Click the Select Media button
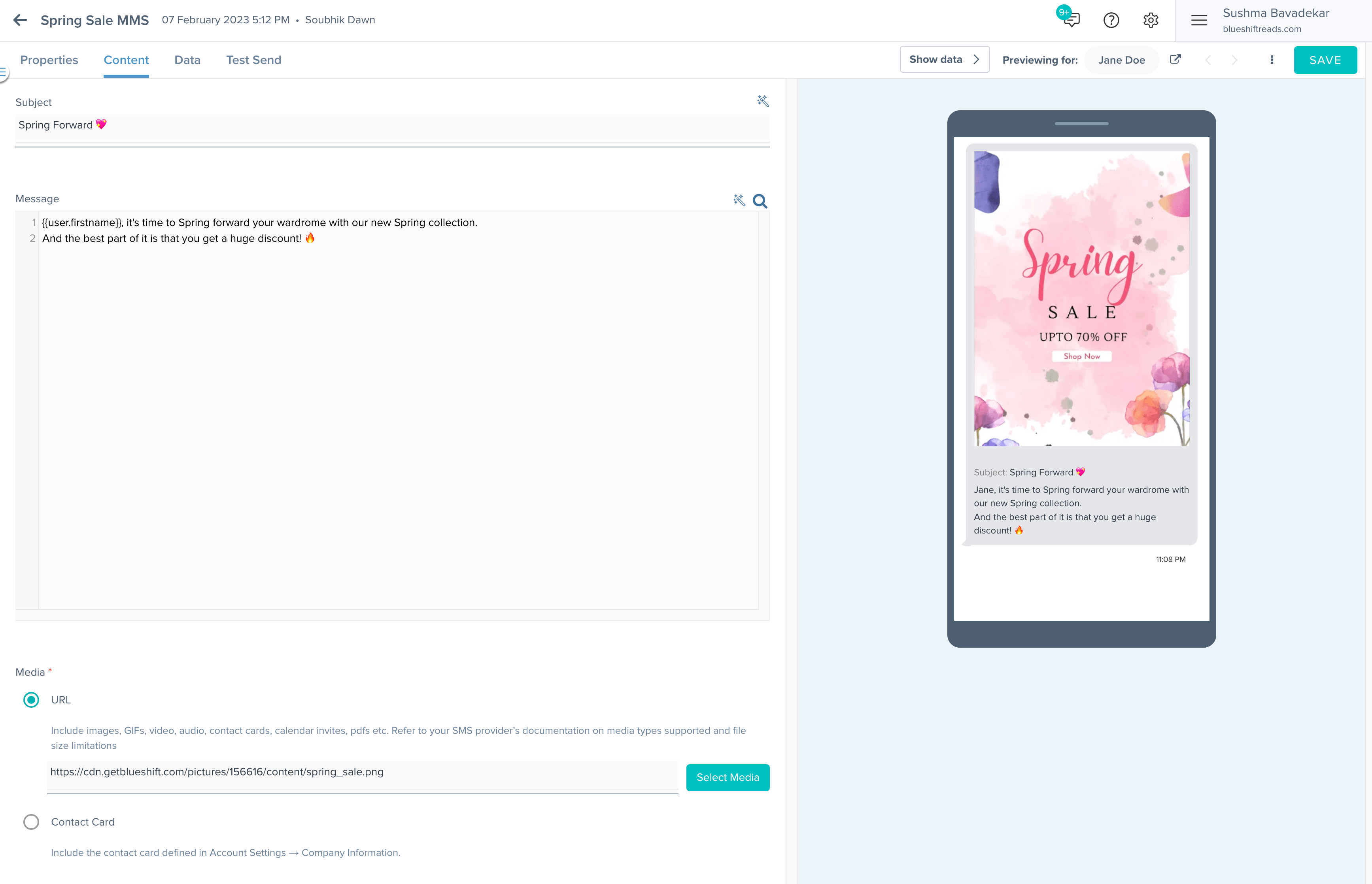1372x884 pixels. 727,777
